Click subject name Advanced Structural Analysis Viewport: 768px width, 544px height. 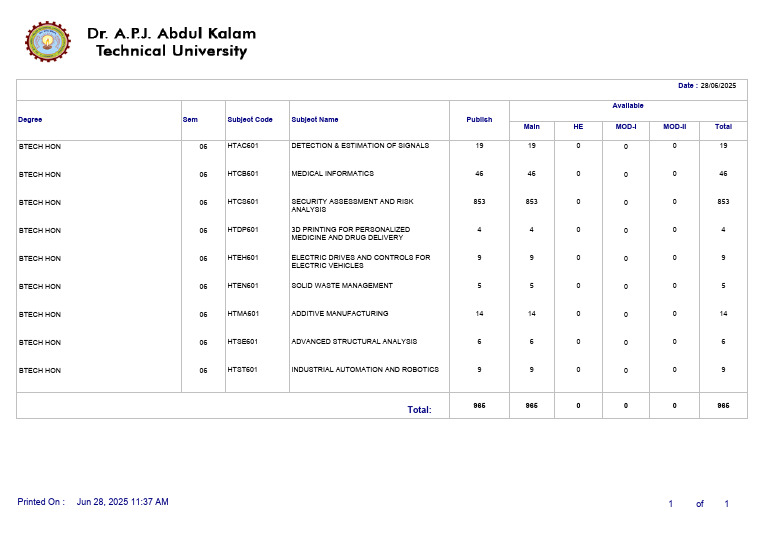click(x=354, y=341)
